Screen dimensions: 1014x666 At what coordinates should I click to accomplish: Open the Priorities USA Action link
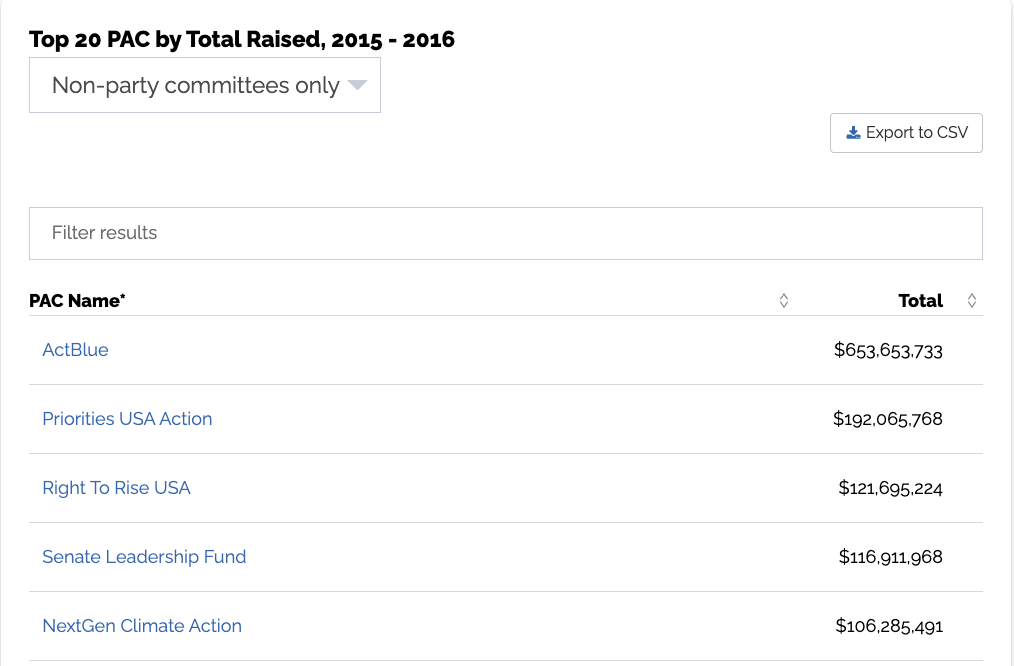[127, 419]
